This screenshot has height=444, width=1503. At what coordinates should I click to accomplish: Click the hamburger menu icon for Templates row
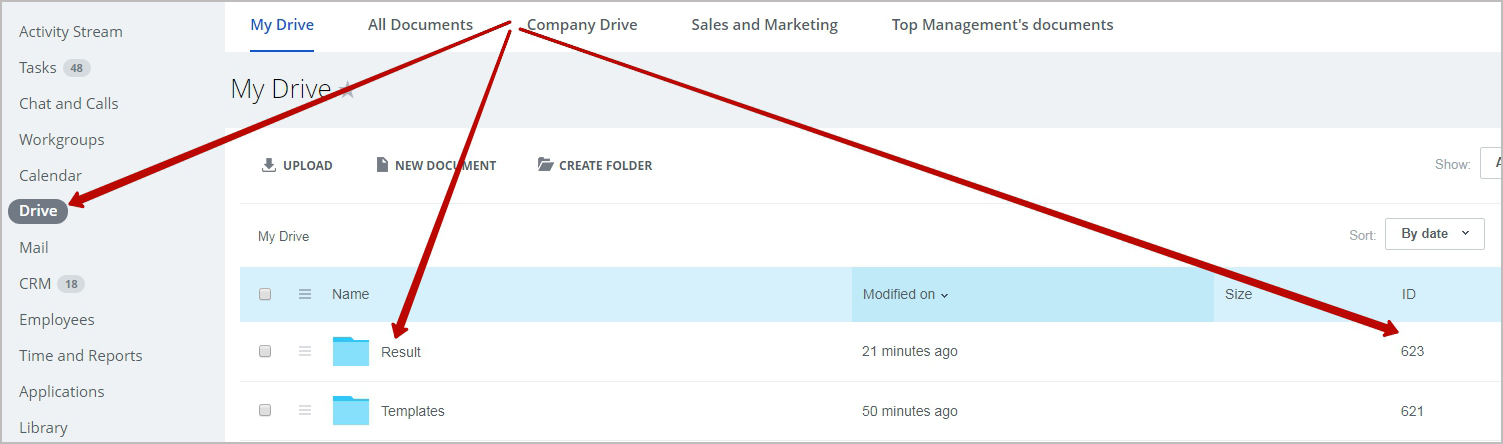click(x=305, y=411)
